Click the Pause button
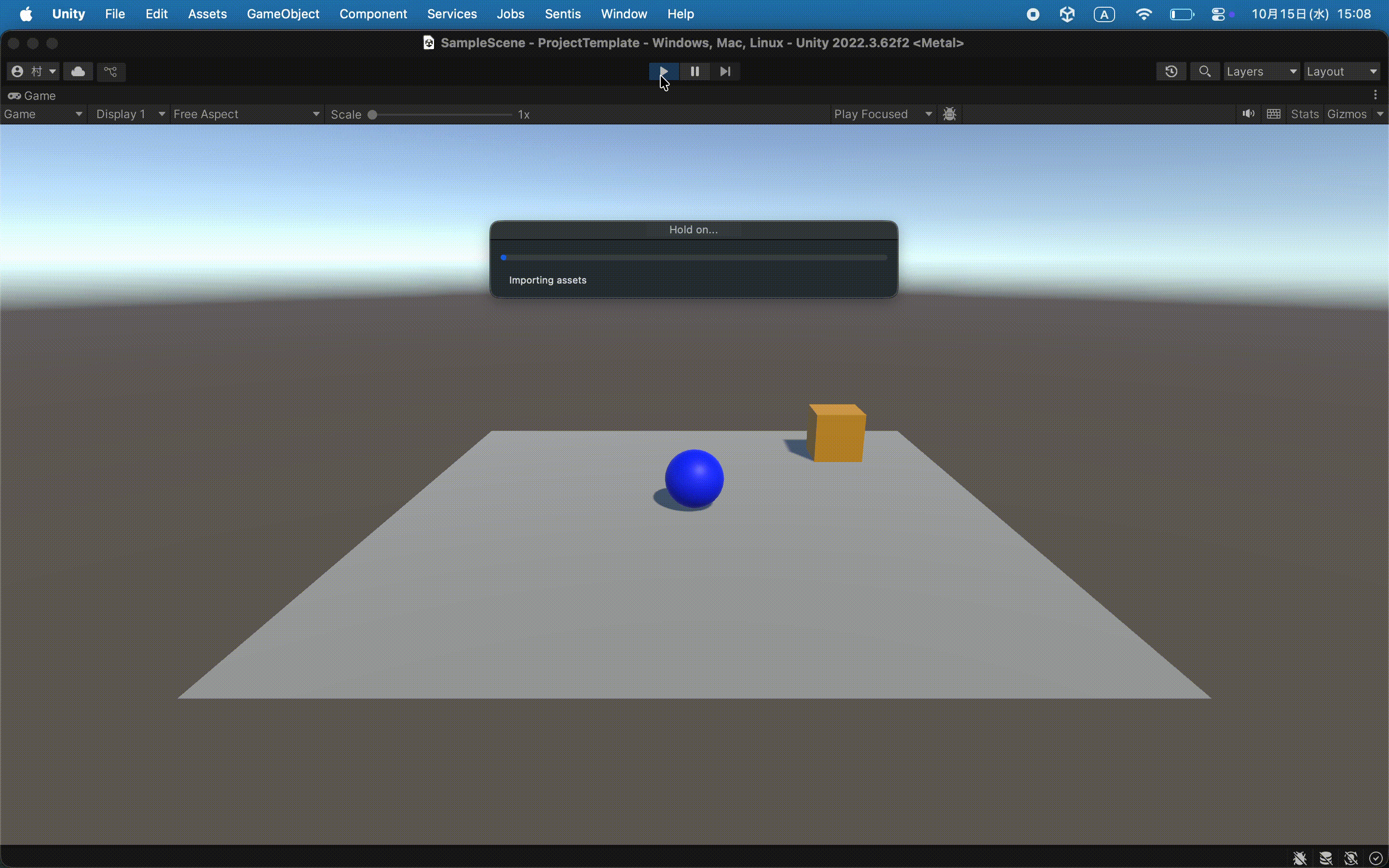The width and height of the screenshot is (1389, 868). [x=694, y=71]
